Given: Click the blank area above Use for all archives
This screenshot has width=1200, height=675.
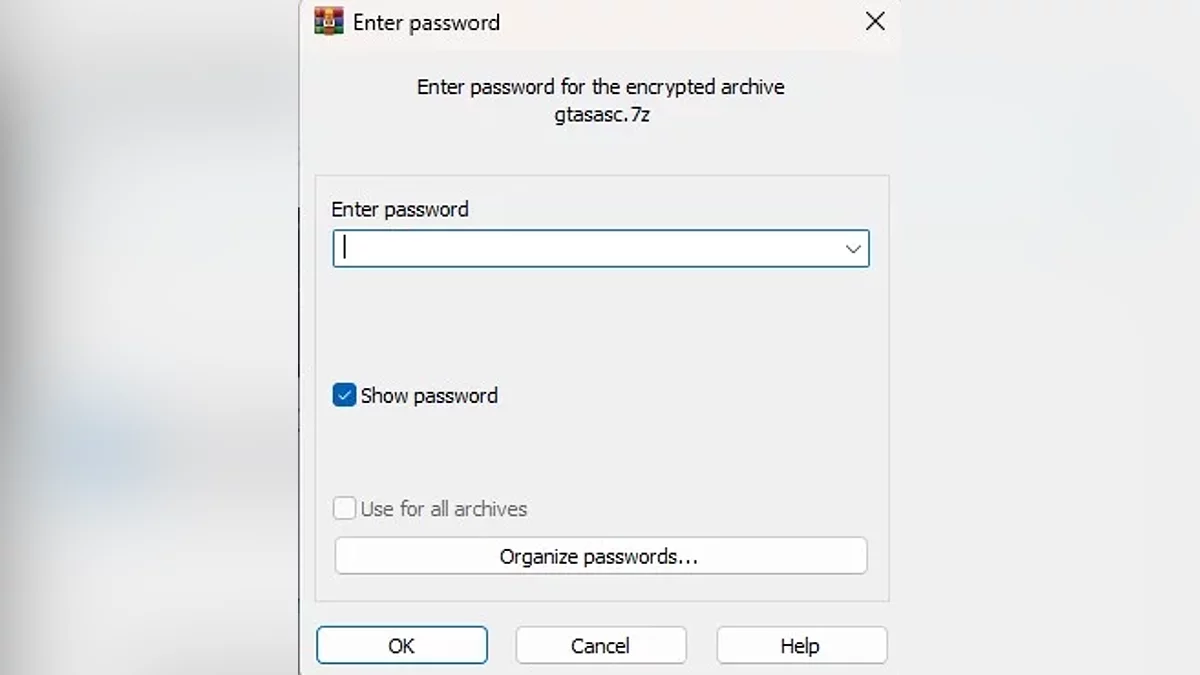Looking at the screenshot, I should pyautogui.click(x=600, y=455).
